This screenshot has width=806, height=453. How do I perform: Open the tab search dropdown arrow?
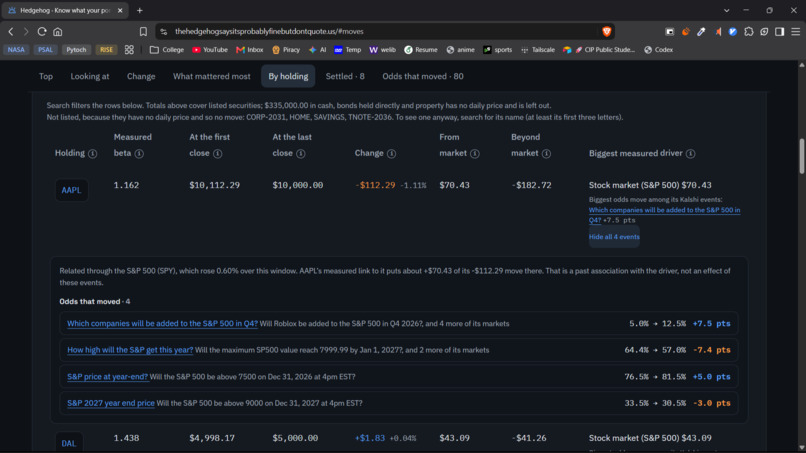click(726, 10)
